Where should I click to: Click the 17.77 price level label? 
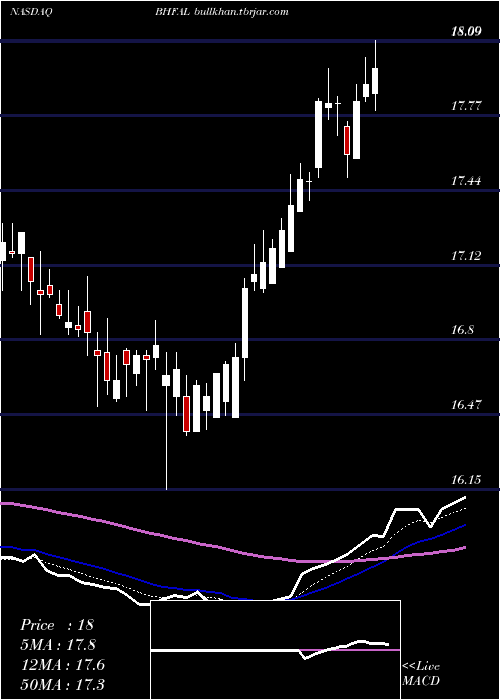click(467, 106)
